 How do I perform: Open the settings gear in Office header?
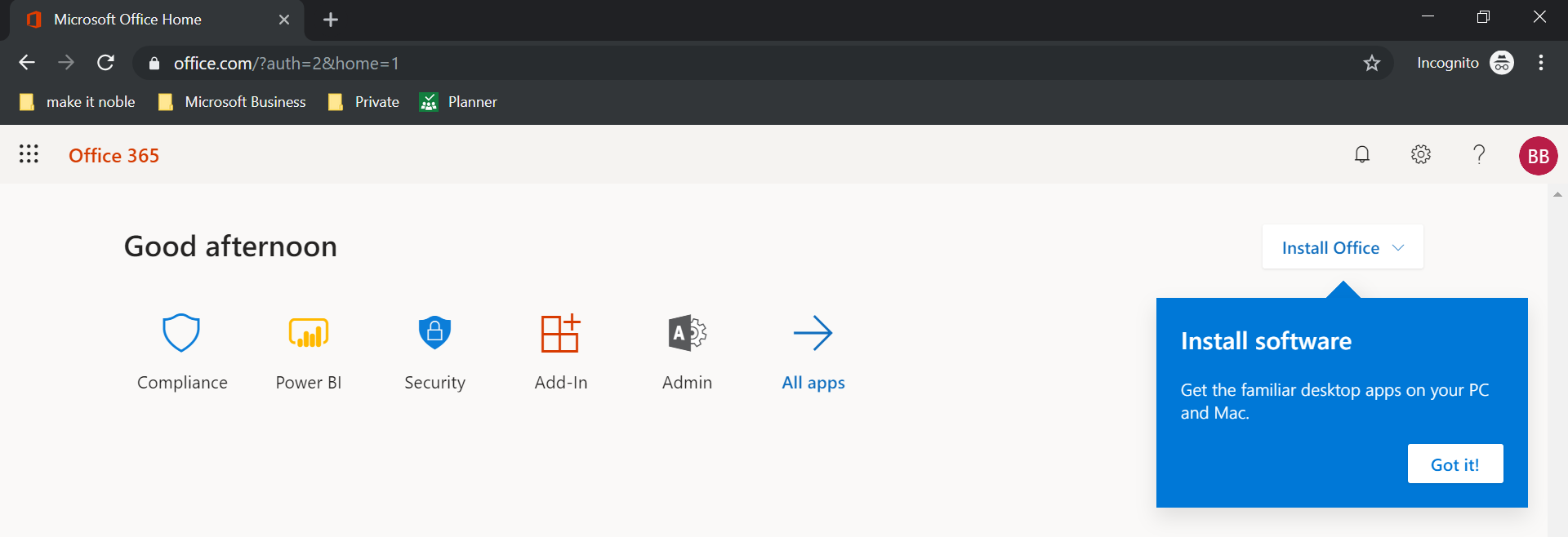click(1420, 154)
